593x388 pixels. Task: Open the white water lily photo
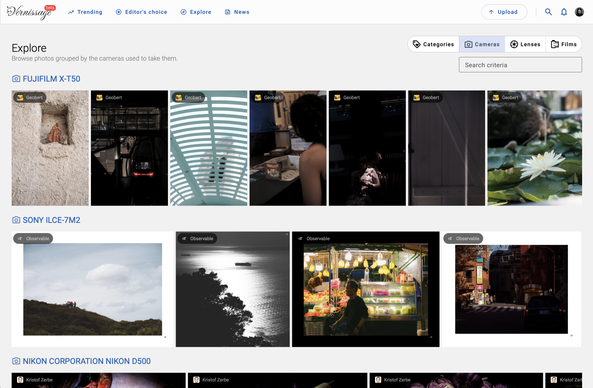point(534,148)
